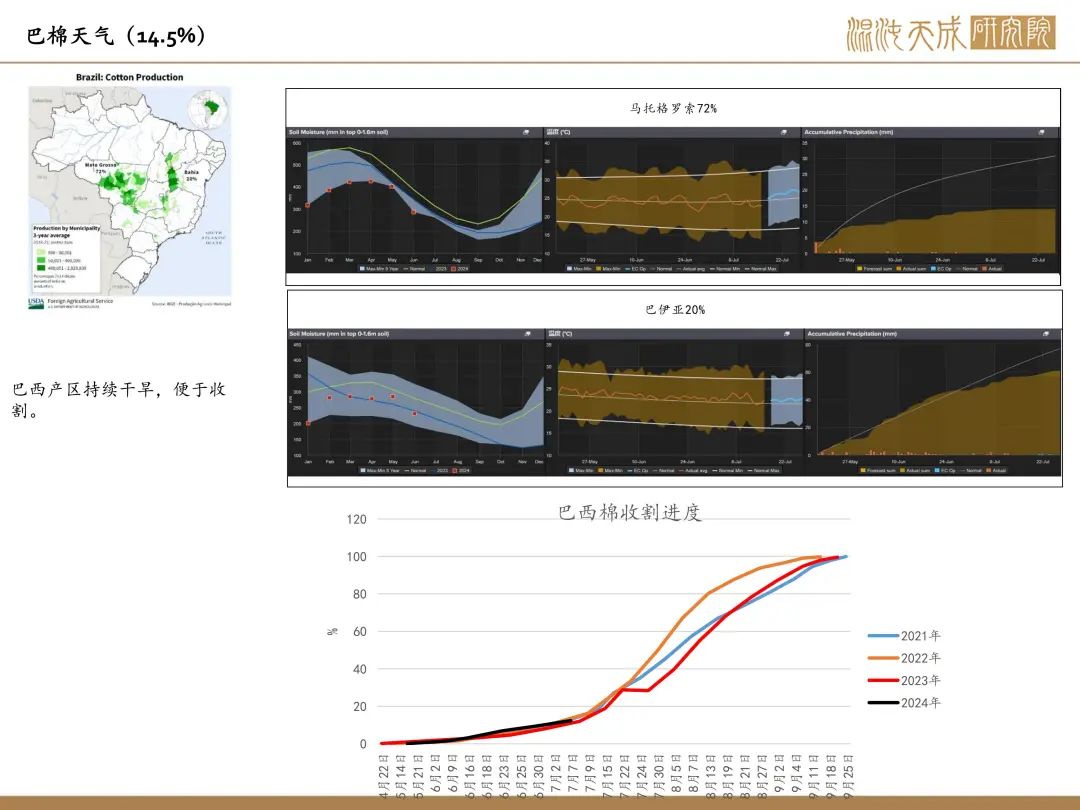
Task: Click the Foreign Agricultural Service caption text
Action: click(x=80, y=301)
